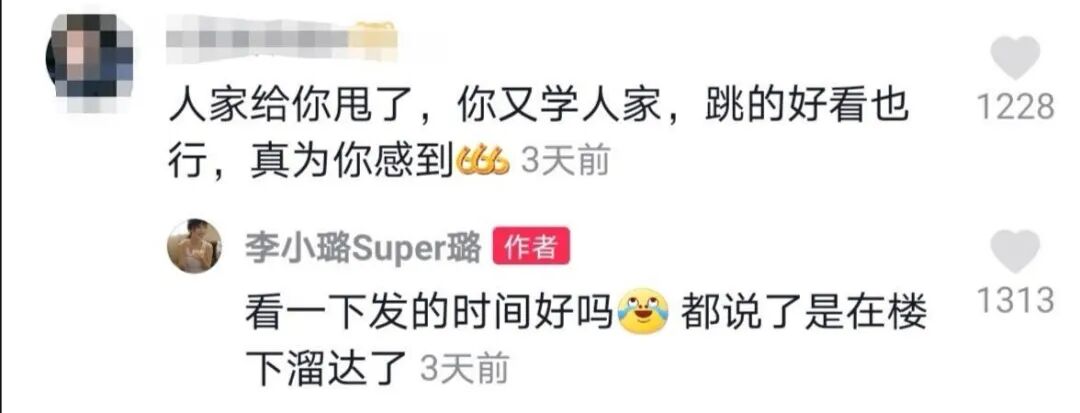Tap the laughing-crying emoji in the reply

643,311
